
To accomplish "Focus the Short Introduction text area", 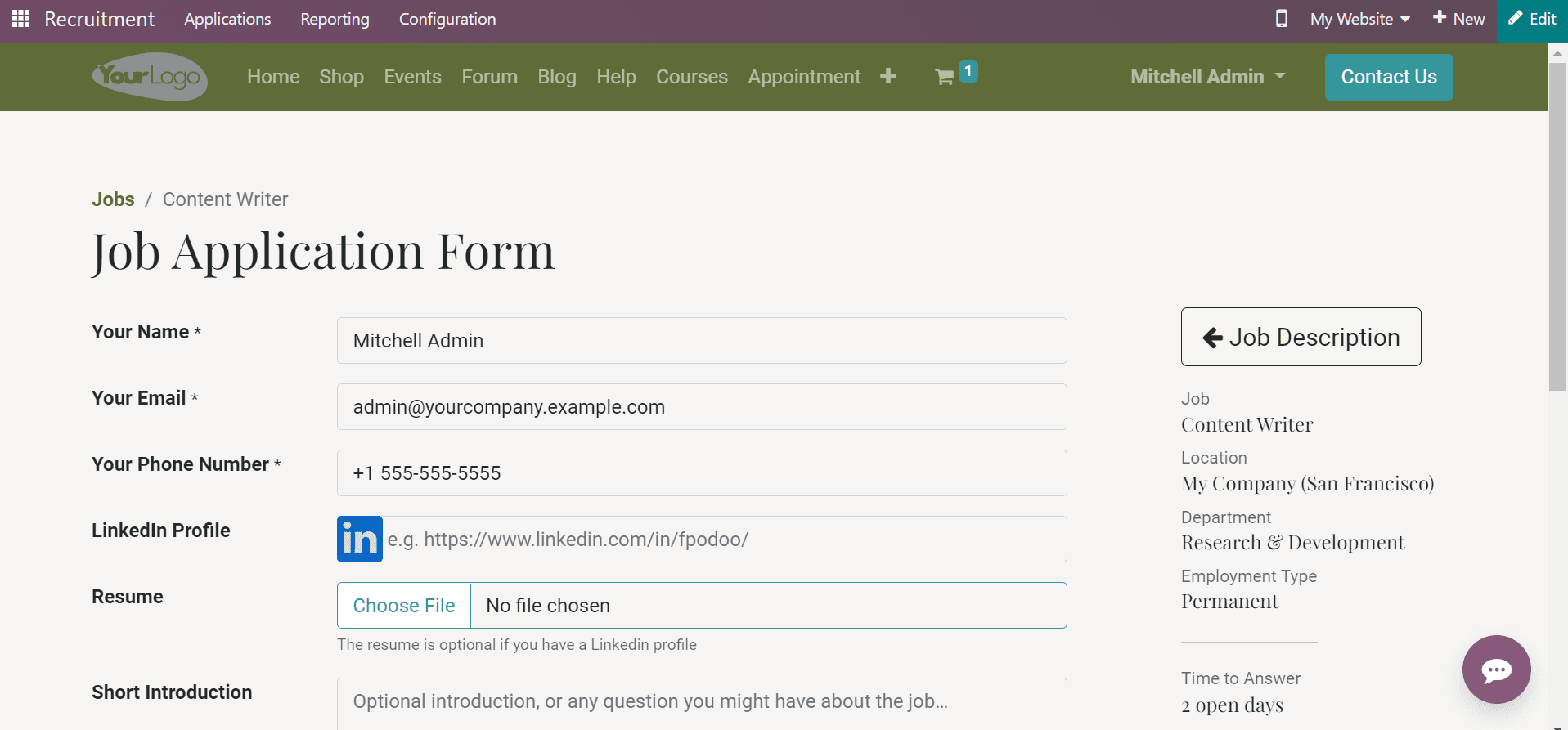I will 701,703.
